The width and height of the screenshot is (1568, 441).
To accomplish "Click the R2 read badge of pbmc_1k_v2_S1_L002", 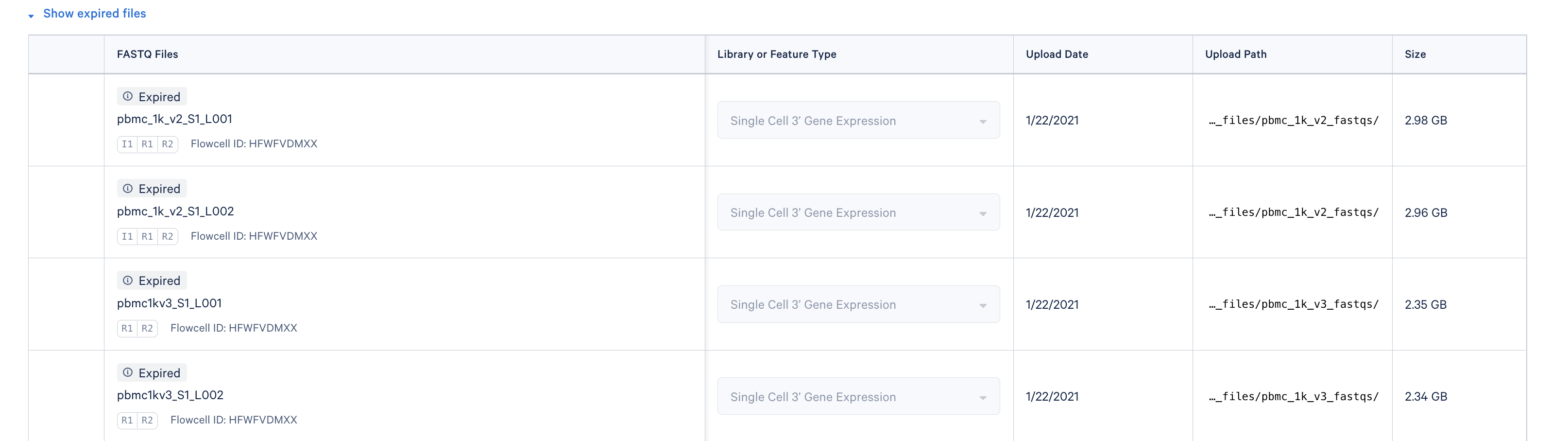I will (x=168, y=236).
